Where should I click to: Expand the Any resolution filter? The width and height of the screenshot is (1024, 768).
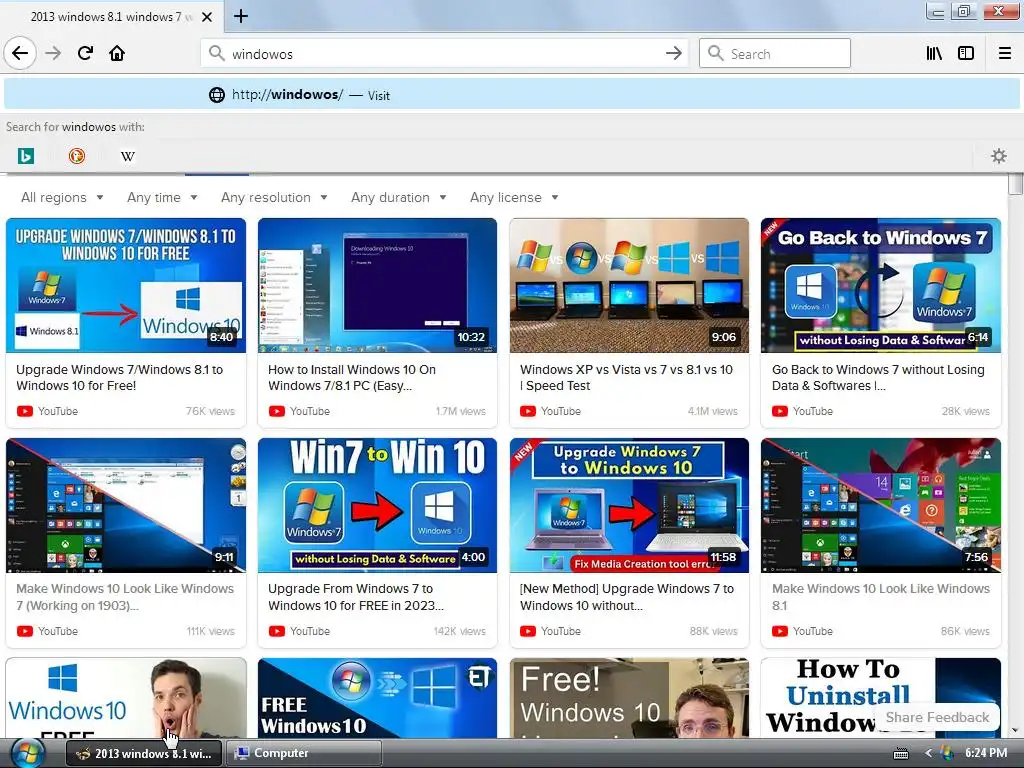tap(274, 197)
